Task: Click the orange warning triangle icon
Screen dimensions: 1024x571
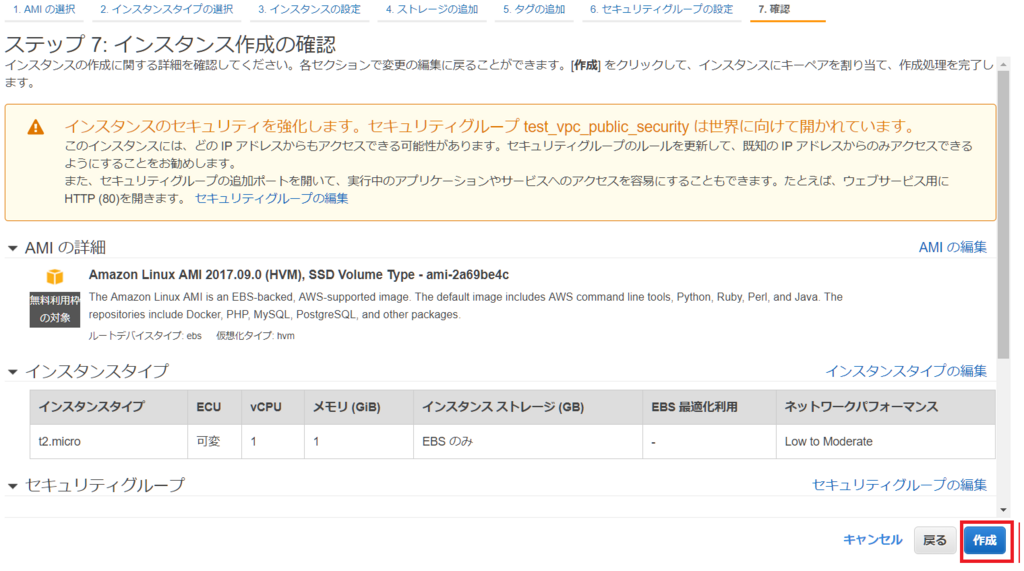Action: pos(36,127)
